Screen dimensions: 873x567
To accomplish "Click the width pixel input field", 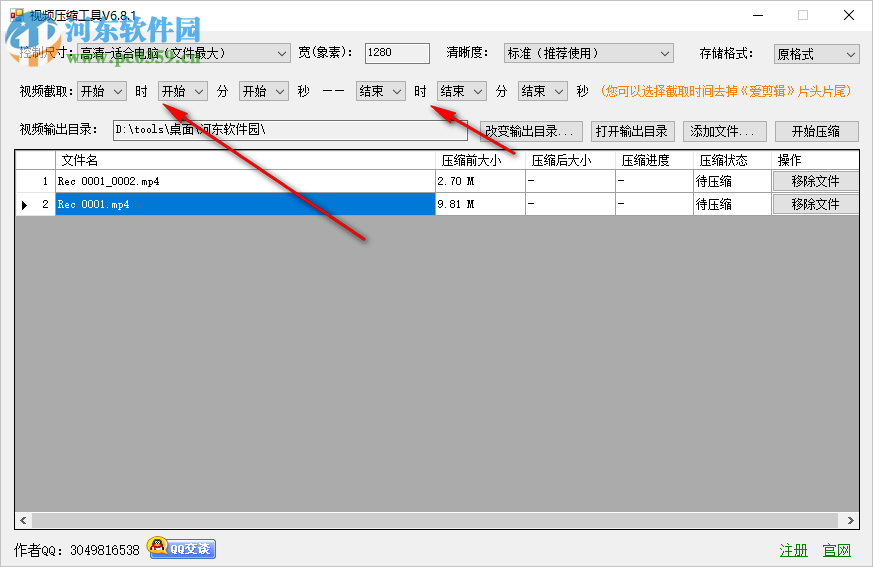I will 397,53.
